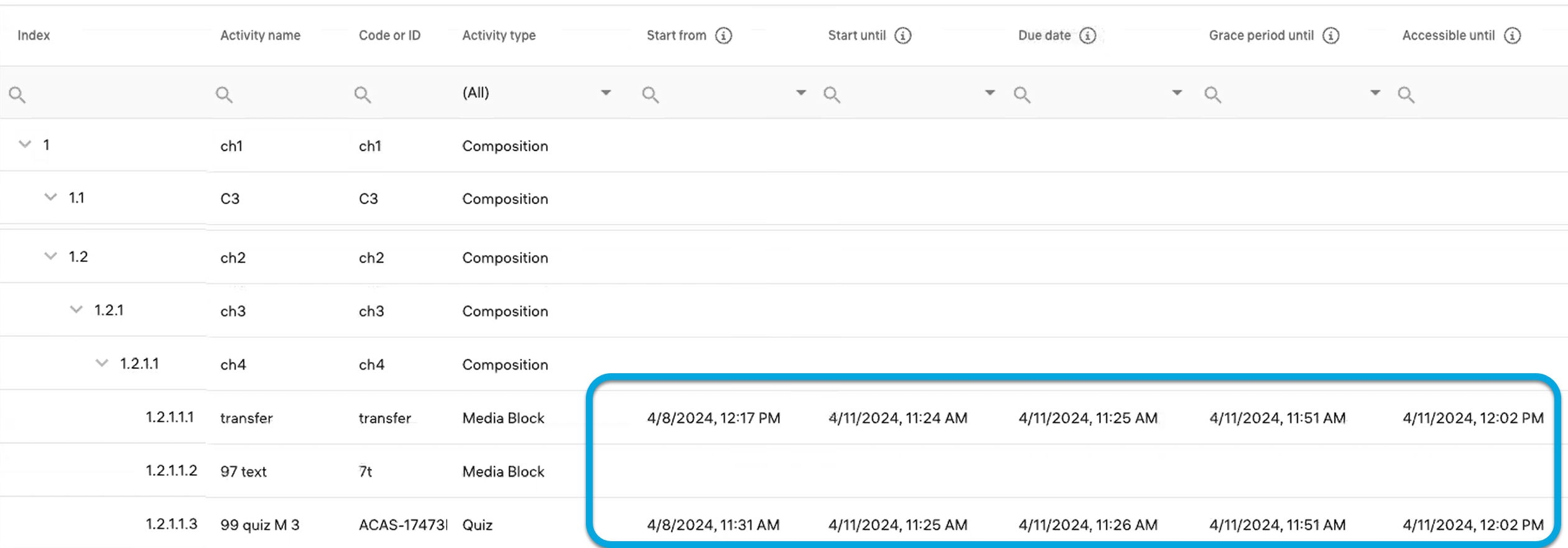This screenshot has width=1568, height=548.
Task: Collapse row 1 ch1 composition
Action: (x=25, y=144)
